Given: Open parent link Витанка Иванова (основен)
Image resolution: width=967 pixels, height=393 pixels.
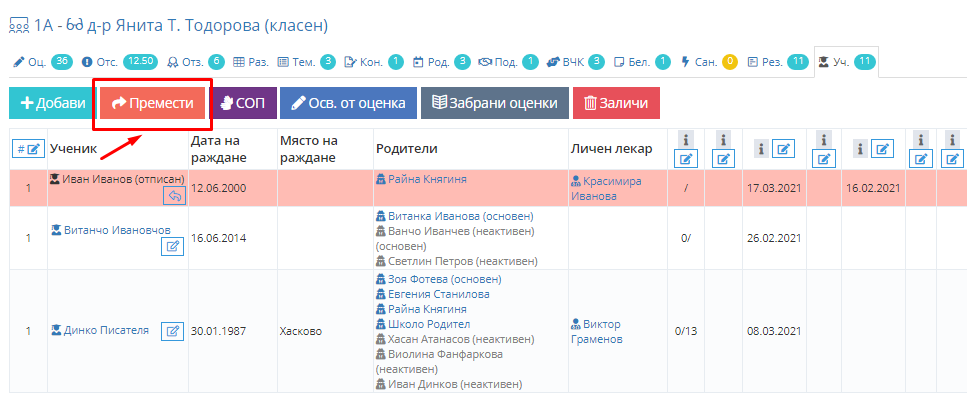Looking at the screenshot, I should 455,216.
